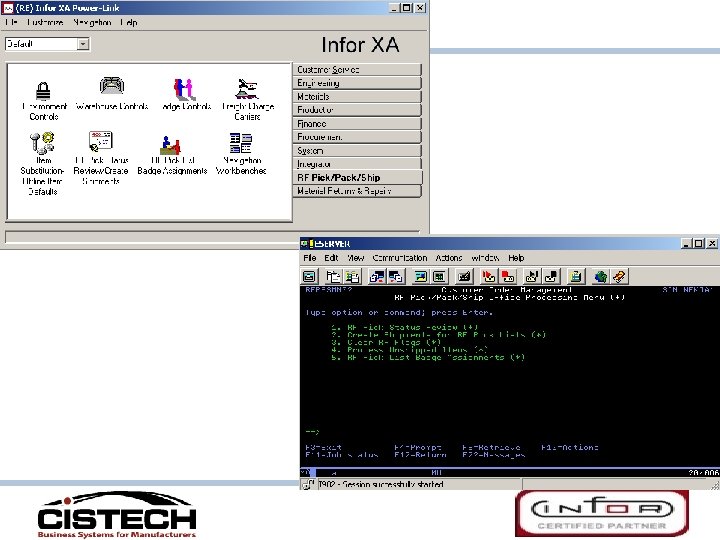The width and height of the screenshot is (720, 540).
Task: Click the Power-Link title bar application icon
Action: [8, 8]
